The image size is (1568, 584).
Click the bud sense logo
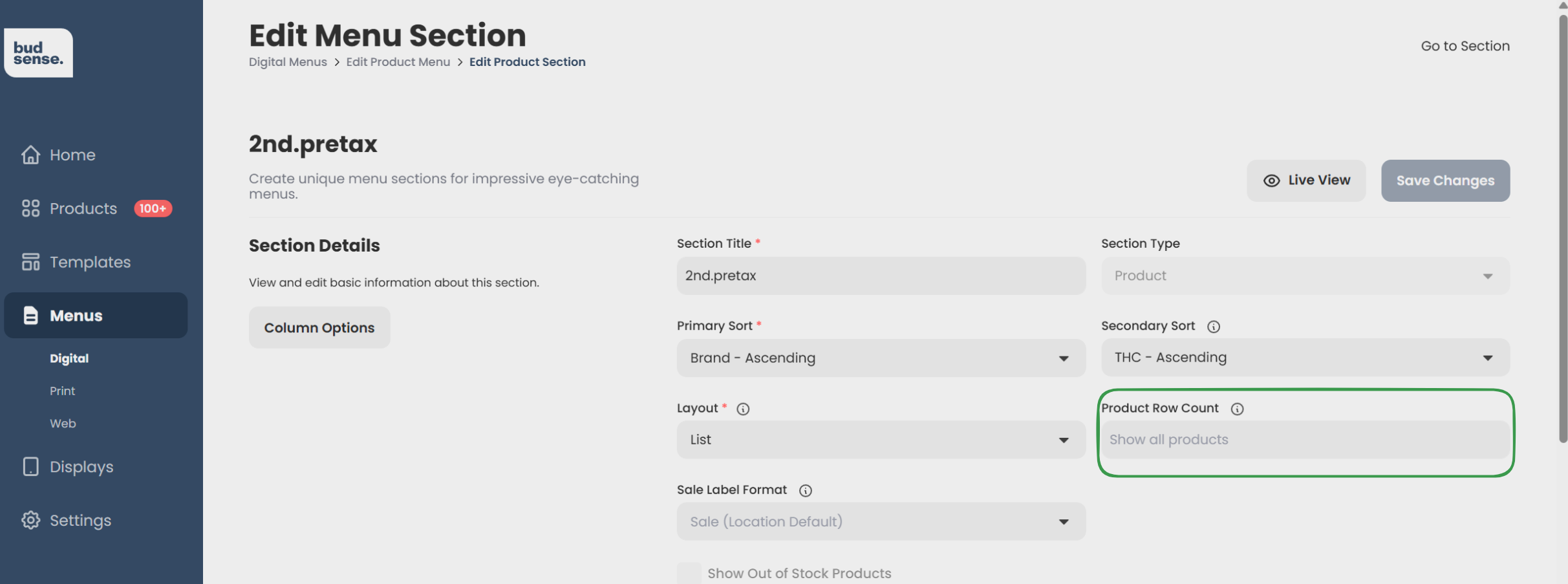(x=38, y=52)
